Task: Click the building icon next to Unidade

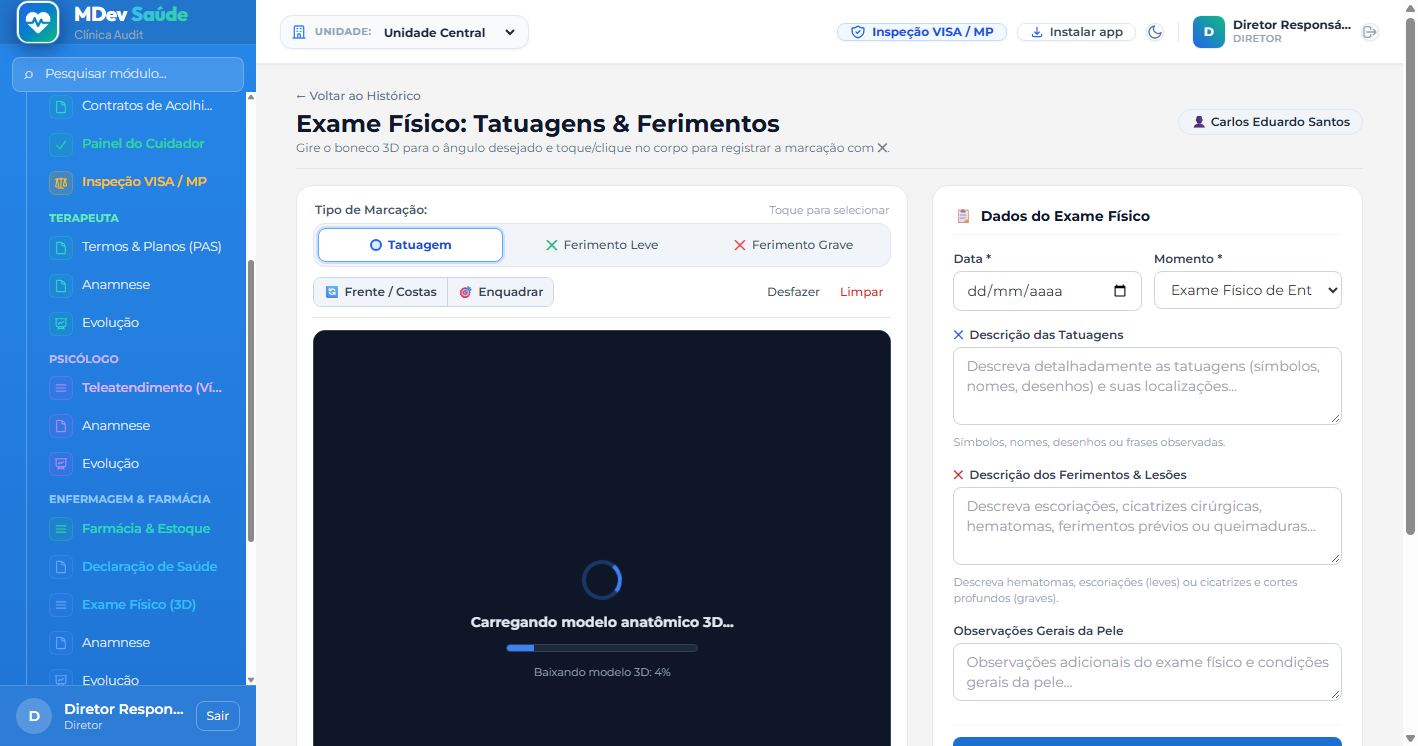Action: 298,32
